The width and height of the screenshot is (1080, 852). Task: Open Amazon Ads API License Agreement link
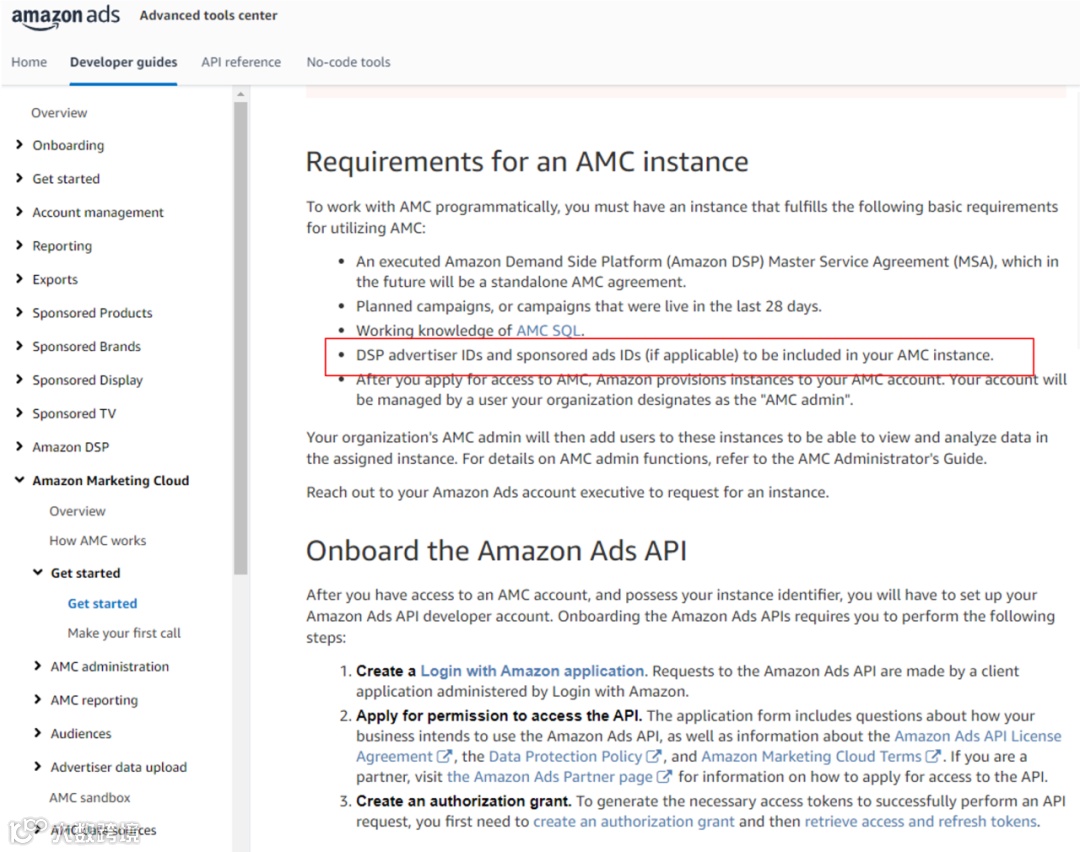pyautogui.click(x=709, y=746)
